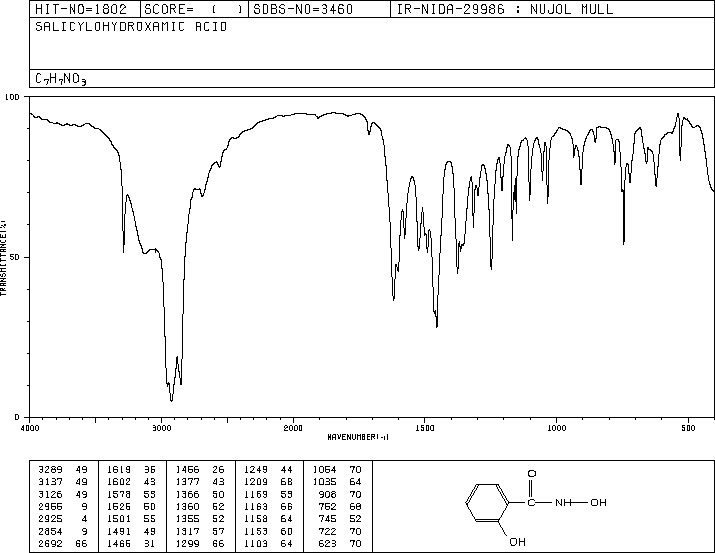Screen dimensions: 715x553
Task: Click the 50 y-axis tick label
Action: point(15,257)
